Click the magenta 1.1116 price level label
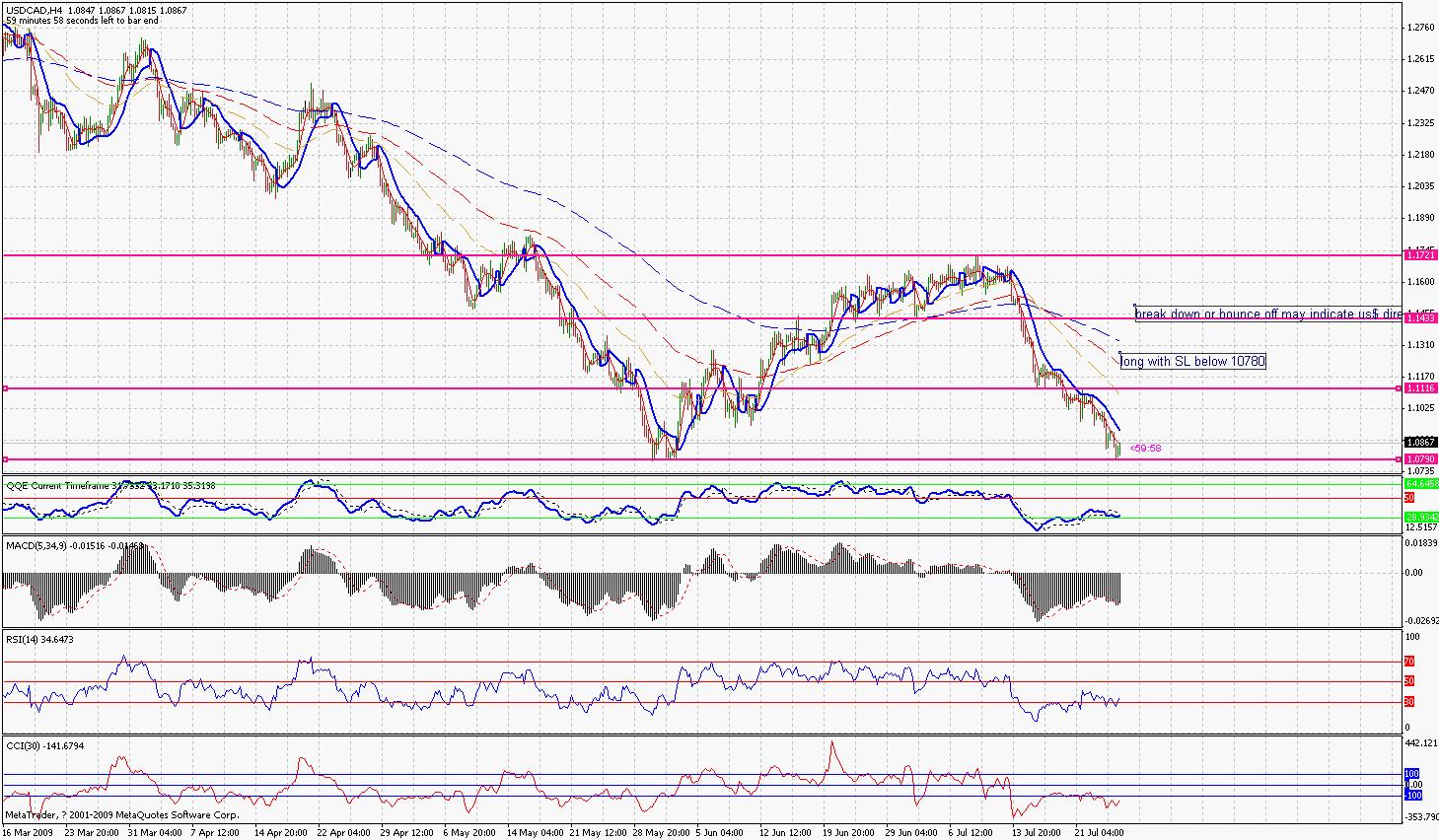Screen dimensions: 1439x840 click(1421, 388)
